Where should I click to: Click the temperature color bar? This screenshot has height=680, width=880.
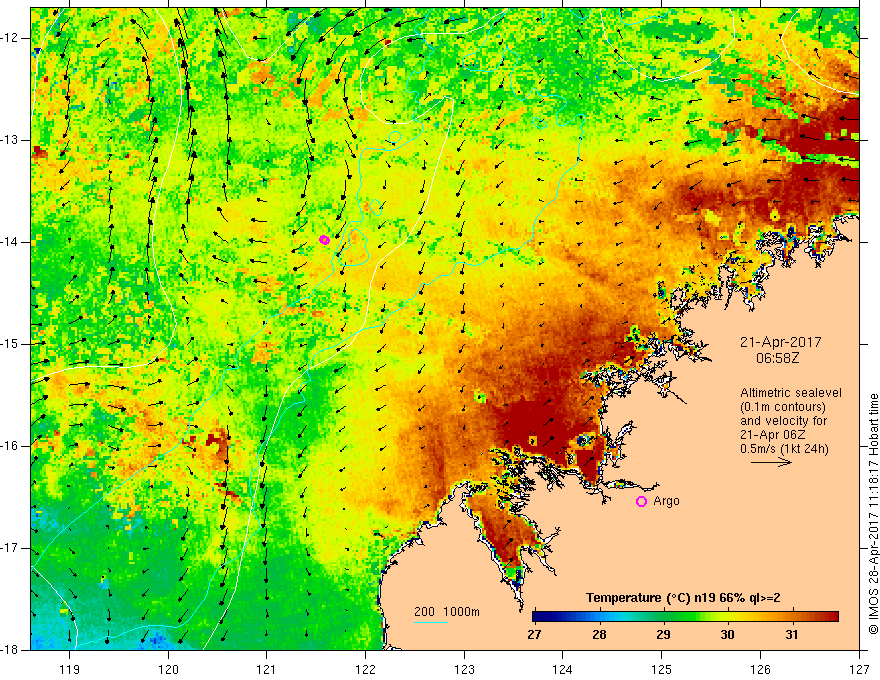[685, 617]
